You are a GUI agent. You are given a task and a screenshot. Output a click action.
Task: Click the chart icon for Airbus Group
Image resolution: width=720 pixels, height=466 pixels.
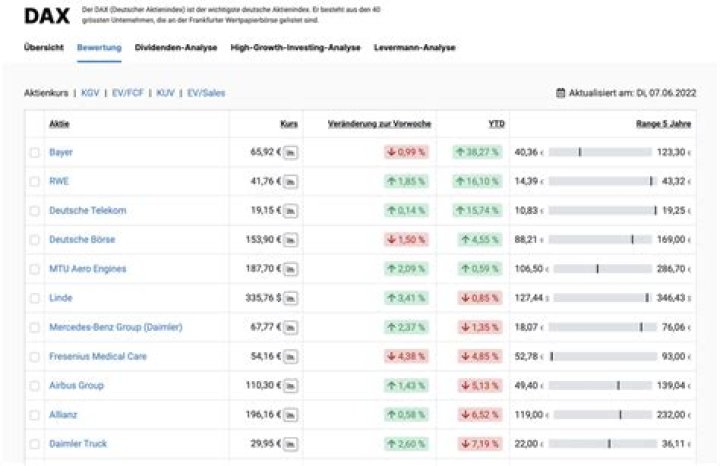pos(290,386)
